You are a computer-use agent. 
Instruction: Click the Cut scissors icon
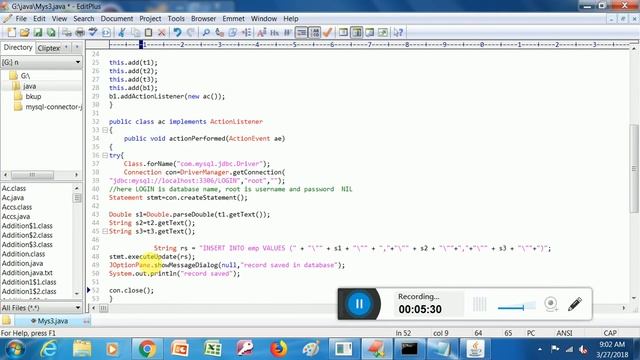point(122,32)
